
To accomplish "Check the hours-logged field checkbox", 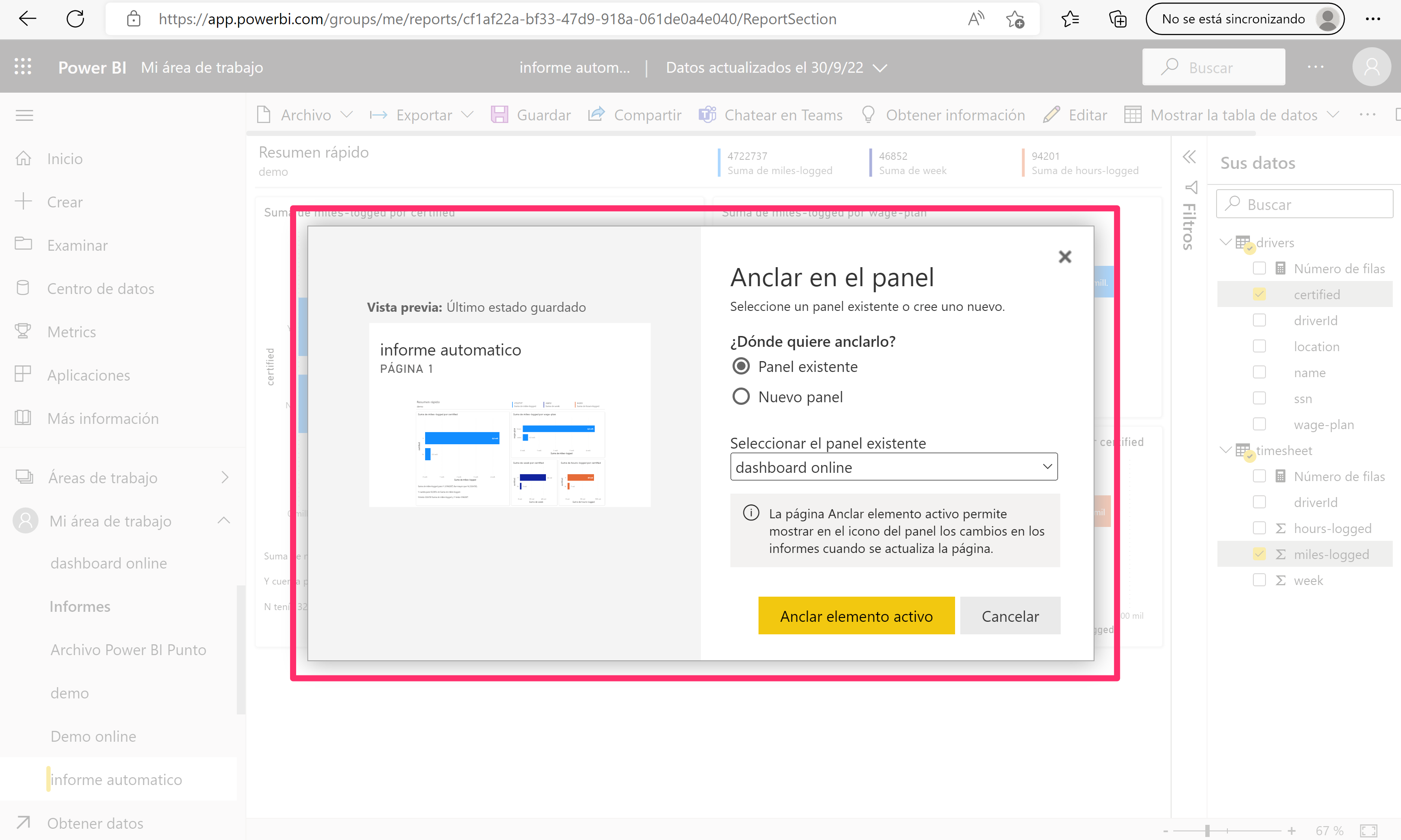I will coord(1259,528).
